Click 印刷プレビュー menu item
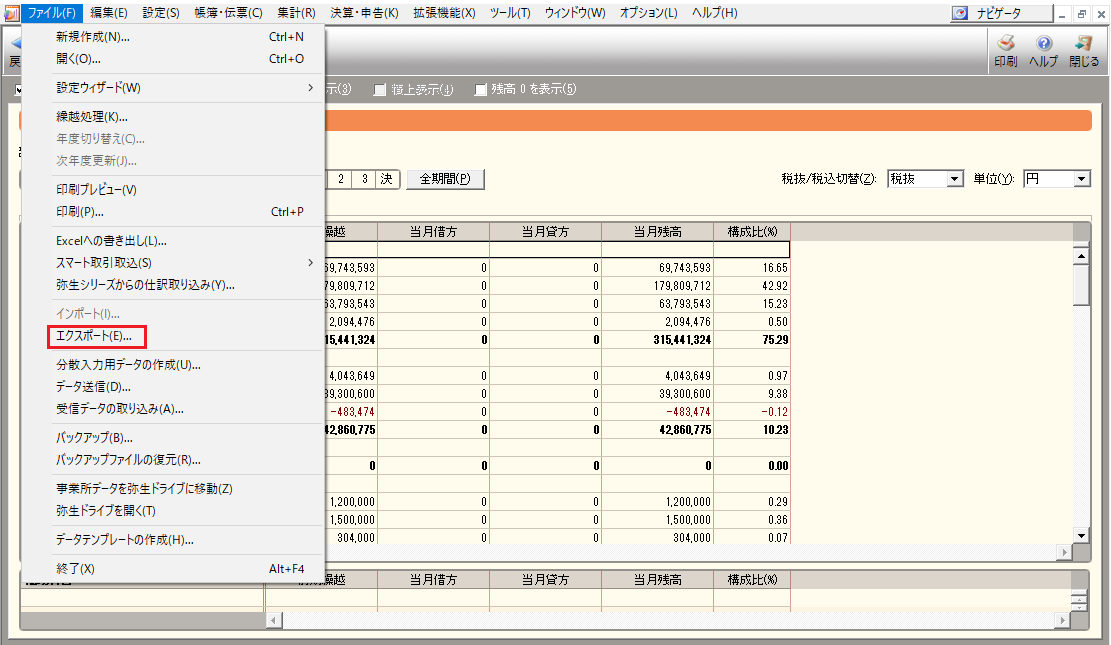This screenshot has width=1111, height=645. point(96,190)
